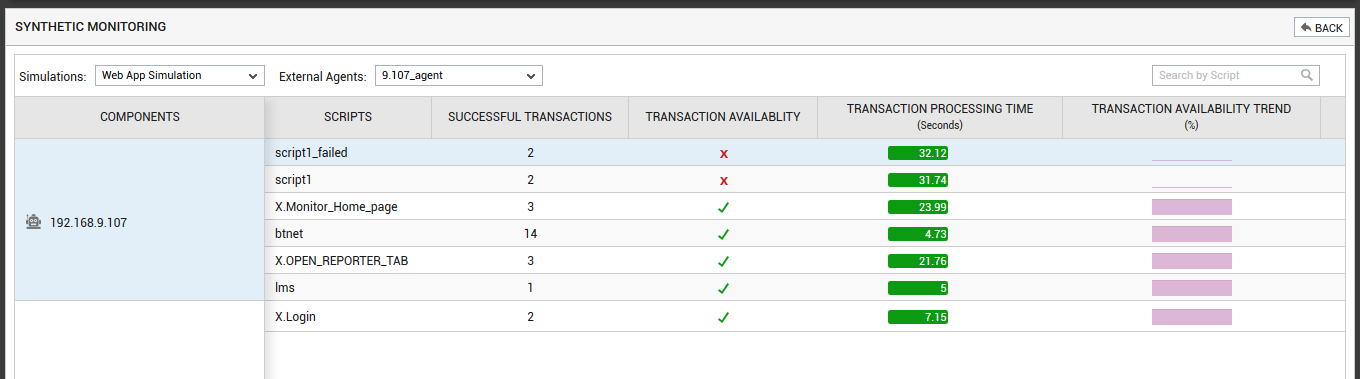Open the lms script
This screenshot has height=379, width=1360.
point(284,288)
